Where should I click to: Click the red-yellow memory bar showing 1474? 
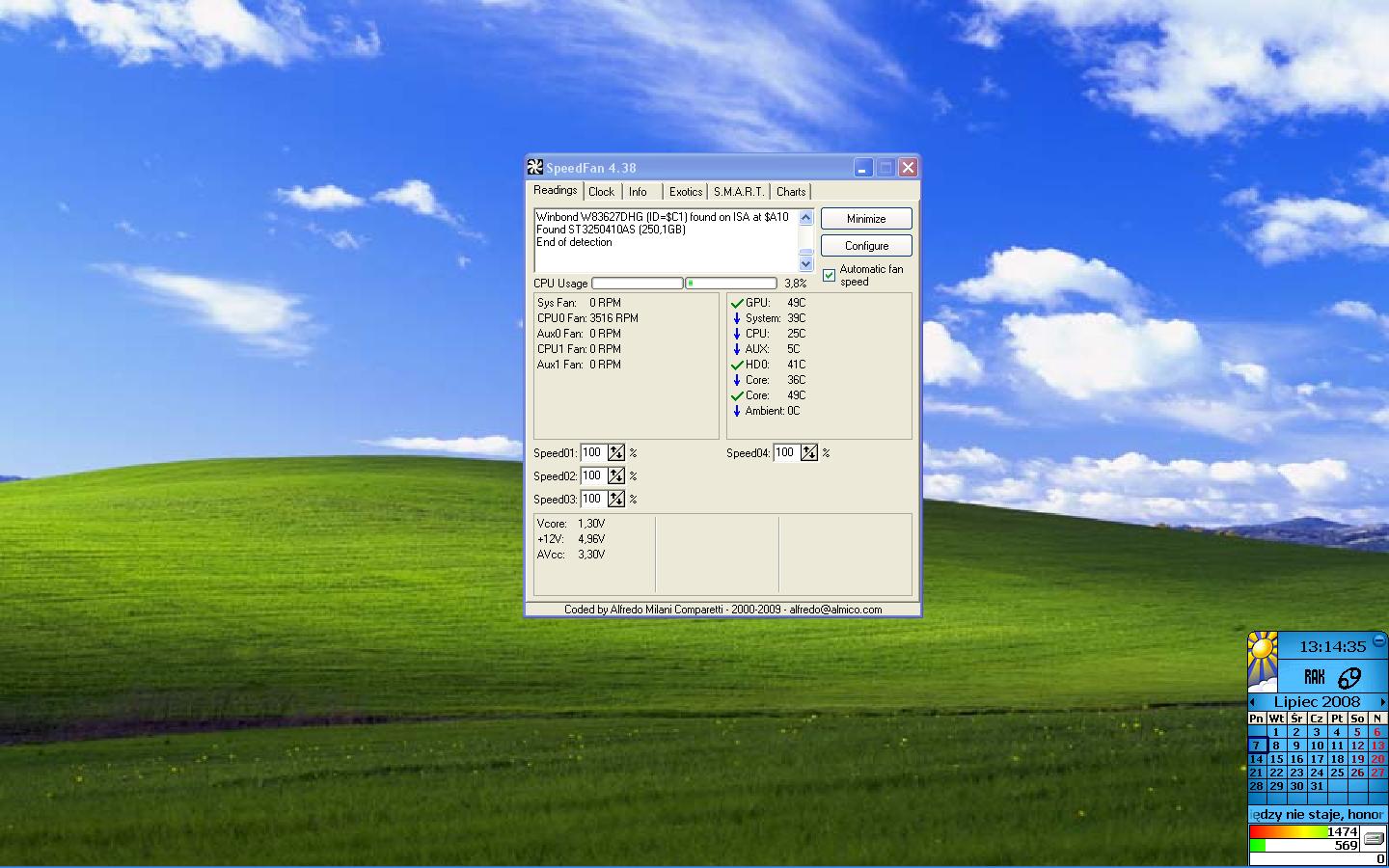coord(1305,831)
